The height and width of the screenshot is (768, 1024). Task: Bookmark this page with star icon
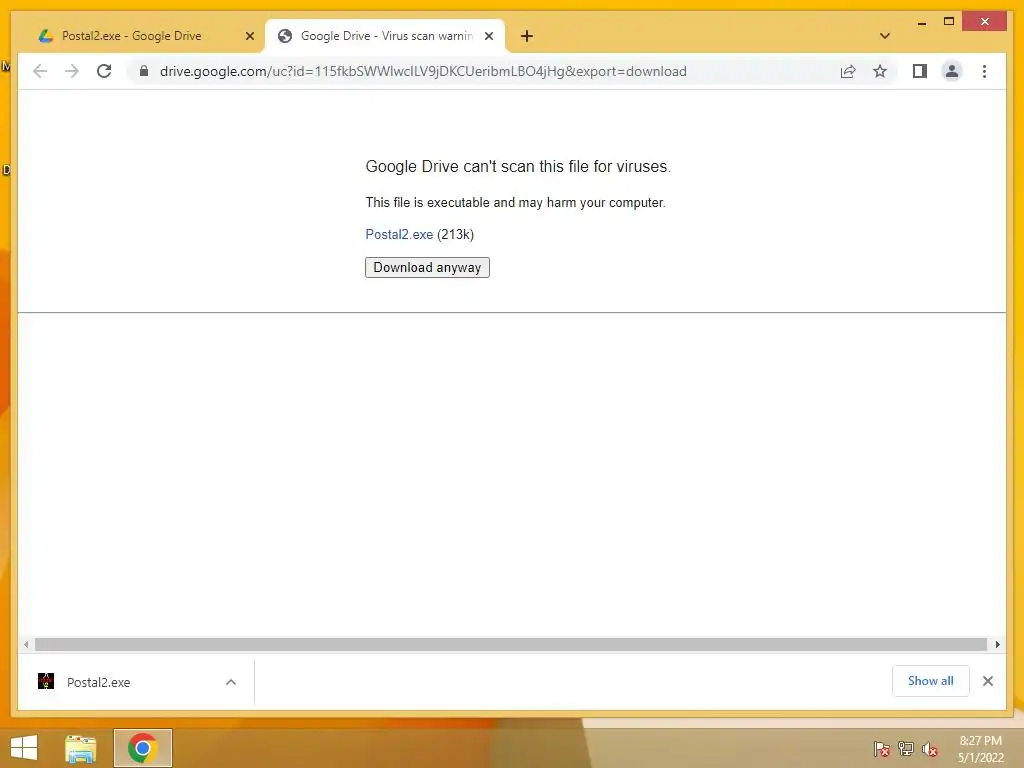coord(880,71)
